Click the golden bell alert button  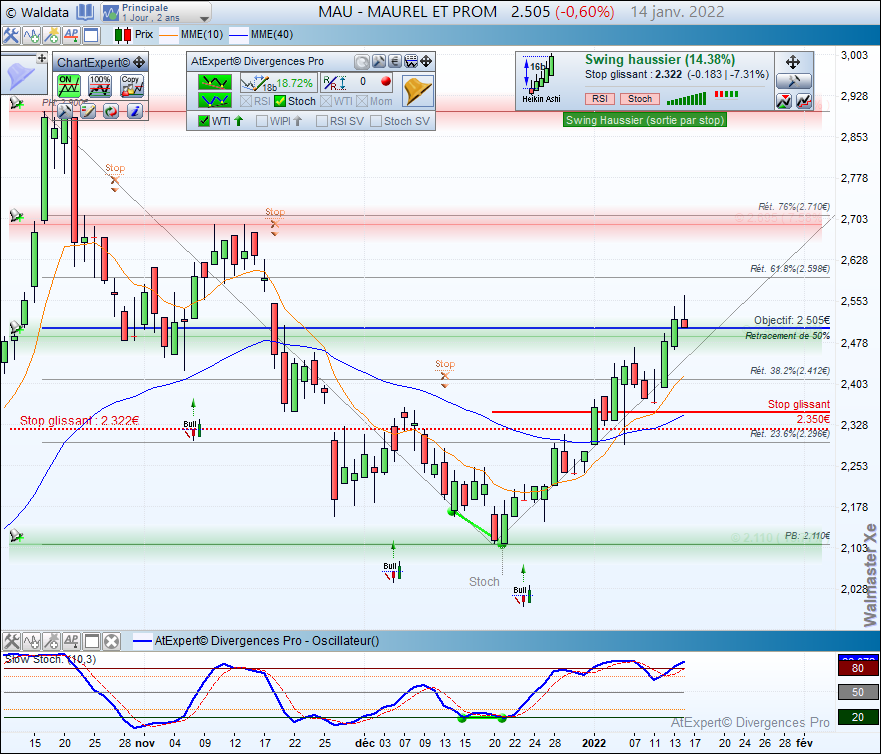418,91
